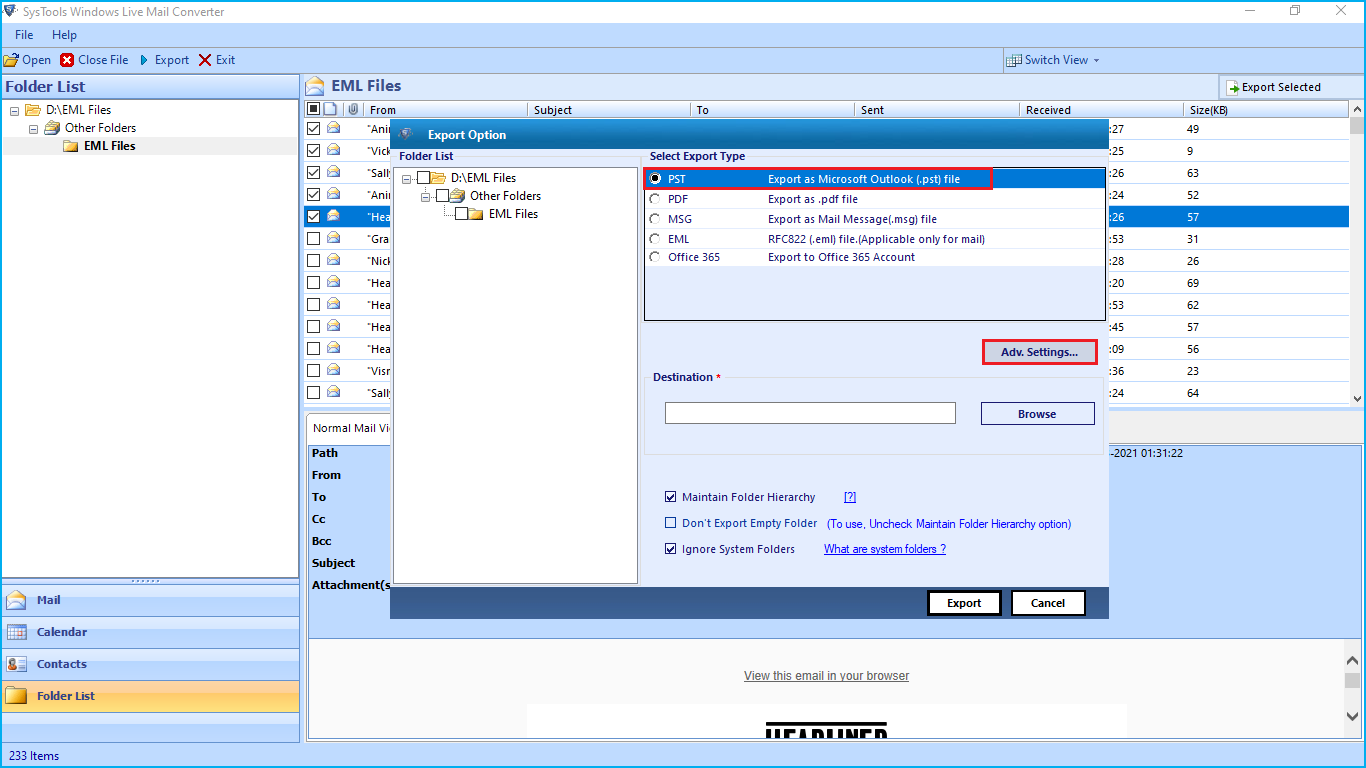The height and width of the screenshot is (768, 1366).
Task: Collapse Other Folders node in left Folder List
Action: pyautogui.click(x=33, y=128)
